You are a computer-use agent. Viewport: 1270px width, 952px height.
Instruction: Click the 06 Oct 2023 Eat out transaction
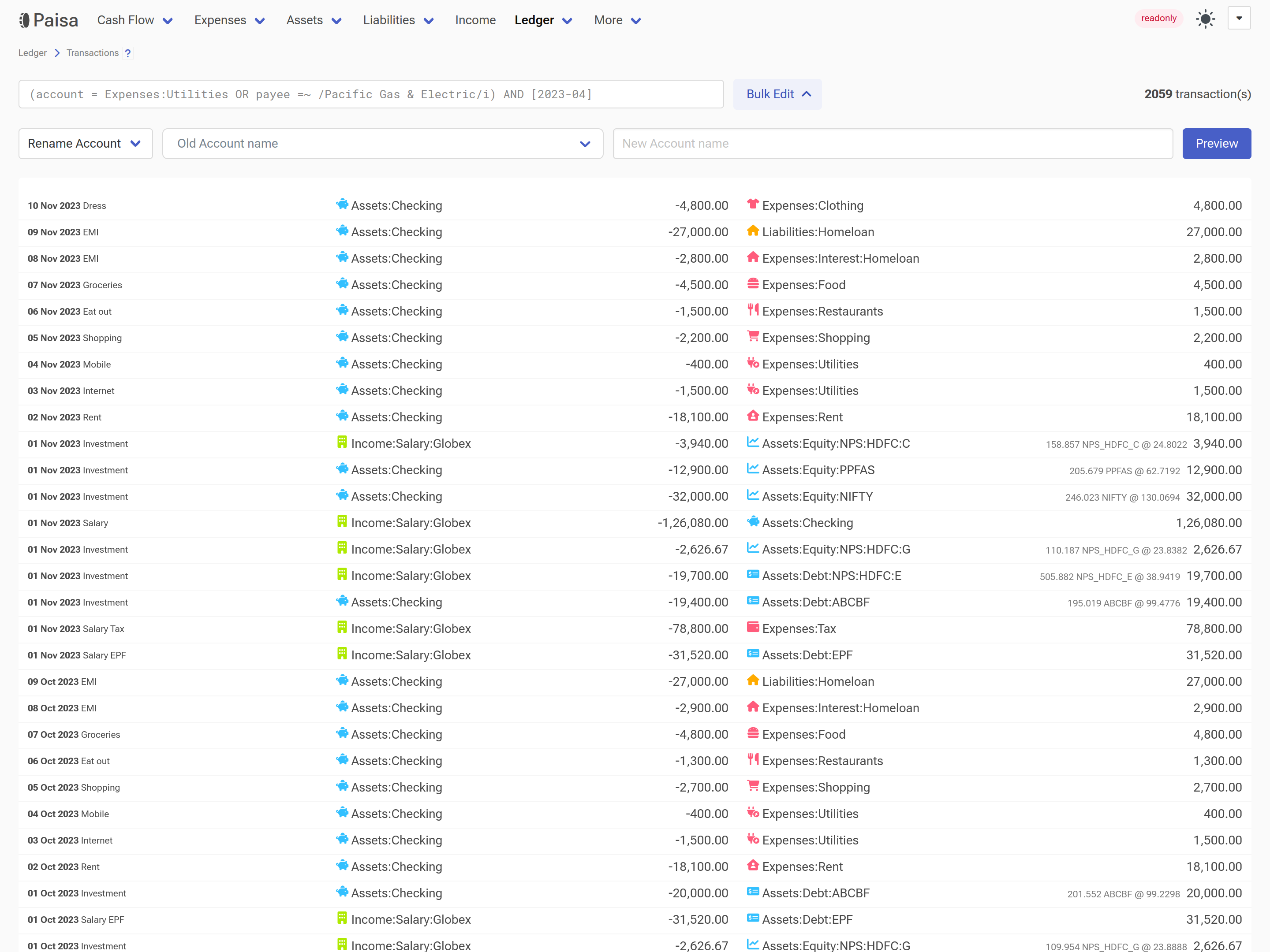point(68,761)
